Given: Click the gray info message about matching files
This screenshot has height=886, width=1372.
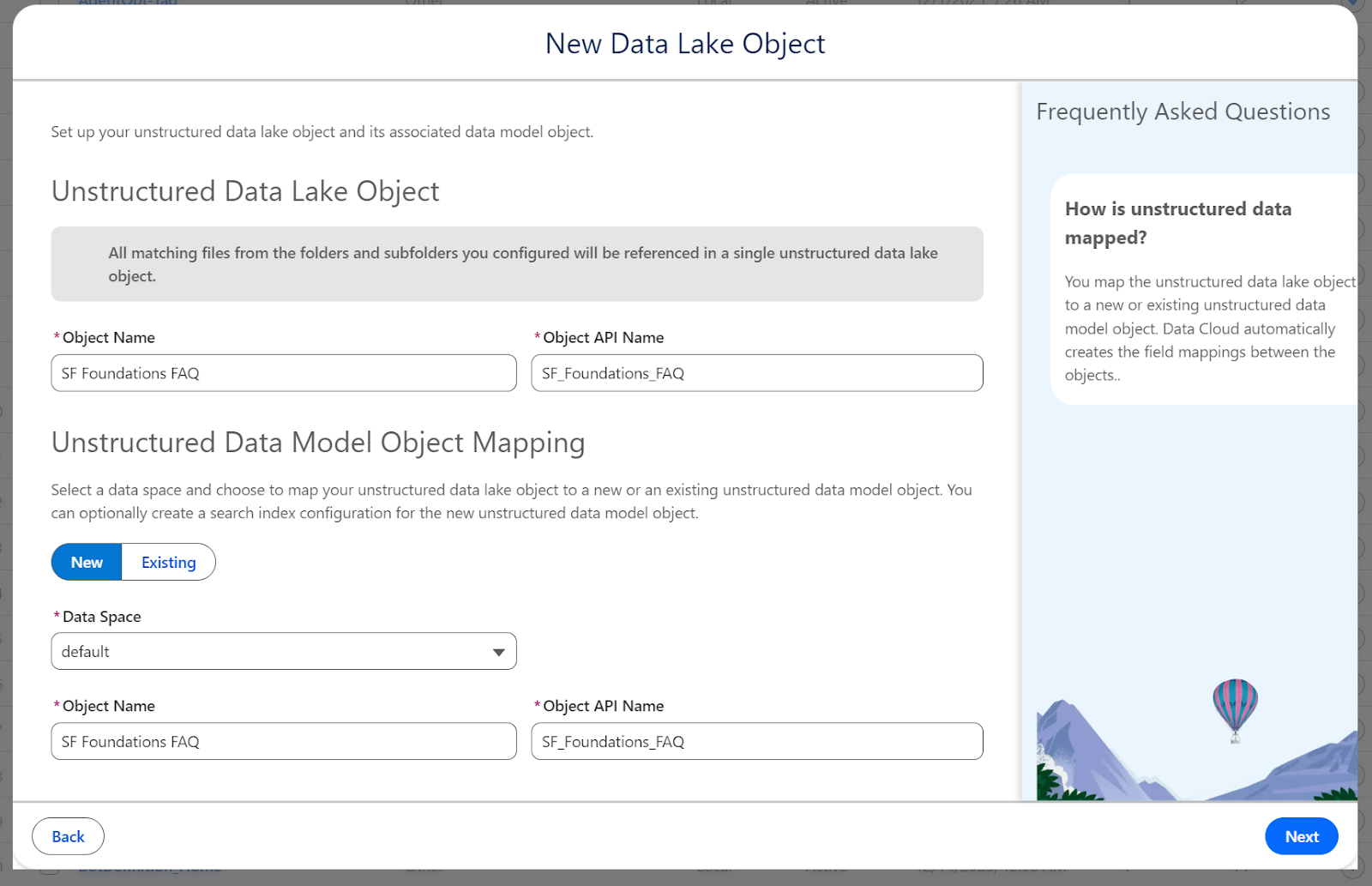Looking at the screenshot, I should 516,264.
